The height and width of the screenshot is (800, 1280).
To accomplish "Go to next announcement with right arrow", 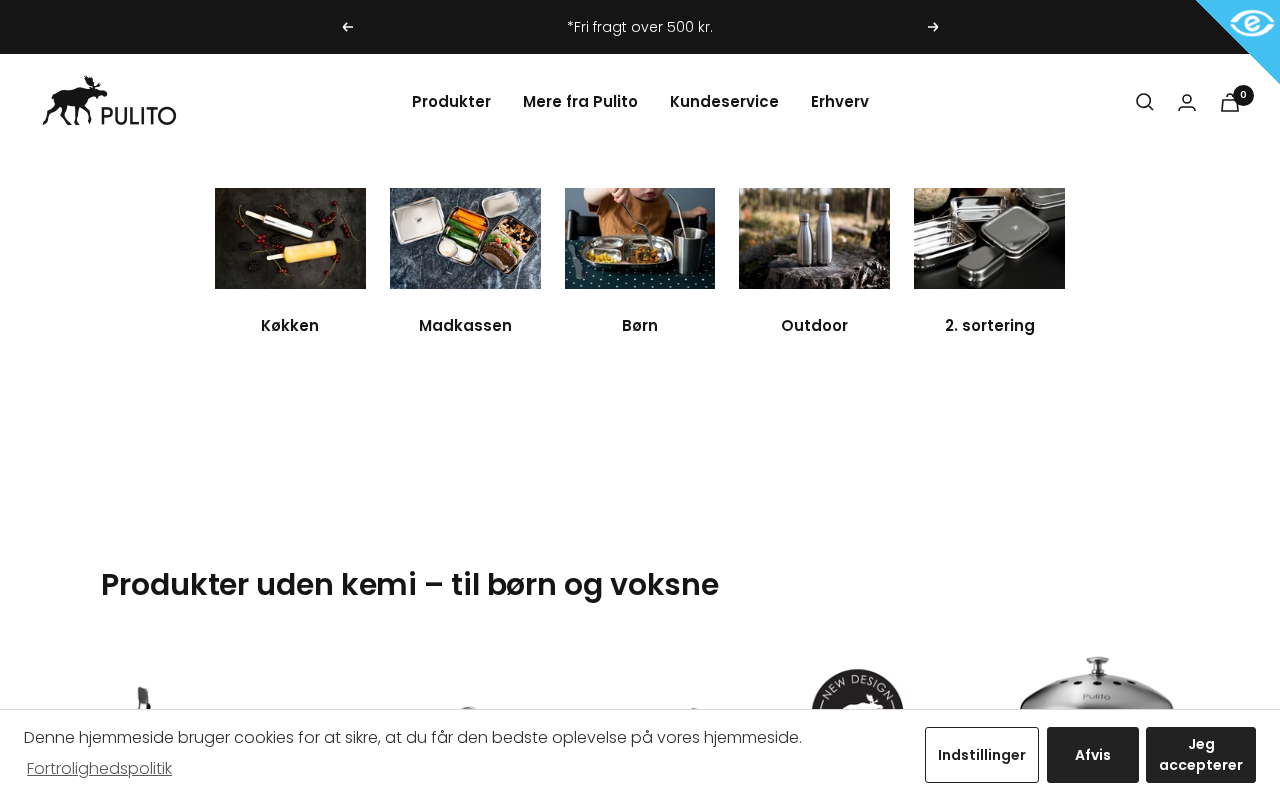I will click(x=933, y=27).
